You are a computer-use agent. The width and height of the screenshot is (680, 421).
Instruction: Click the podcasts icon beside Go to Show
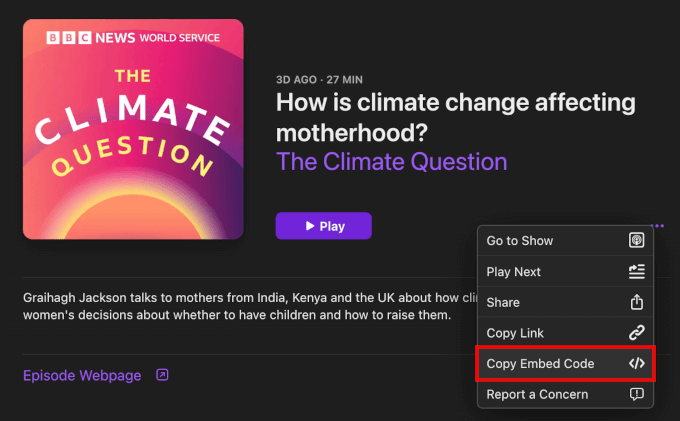[636, 241]
